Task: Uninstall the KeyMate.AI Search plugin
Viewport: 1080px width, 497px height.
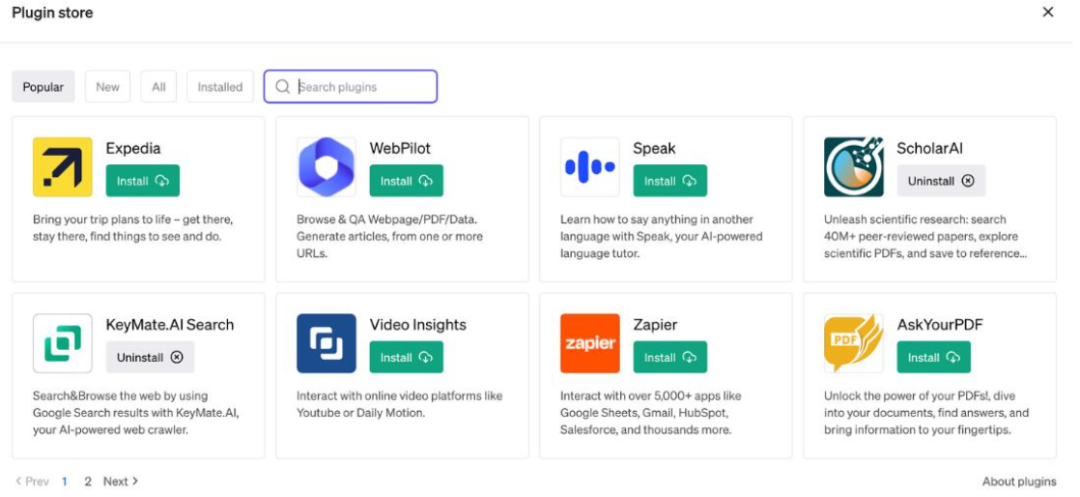Action: [x=150, y=357]
